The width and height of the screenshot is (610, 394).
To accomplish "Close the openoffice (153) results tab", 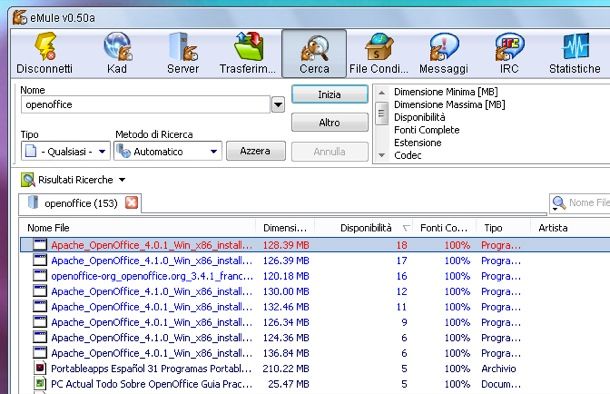I will (x=131, y=203).
